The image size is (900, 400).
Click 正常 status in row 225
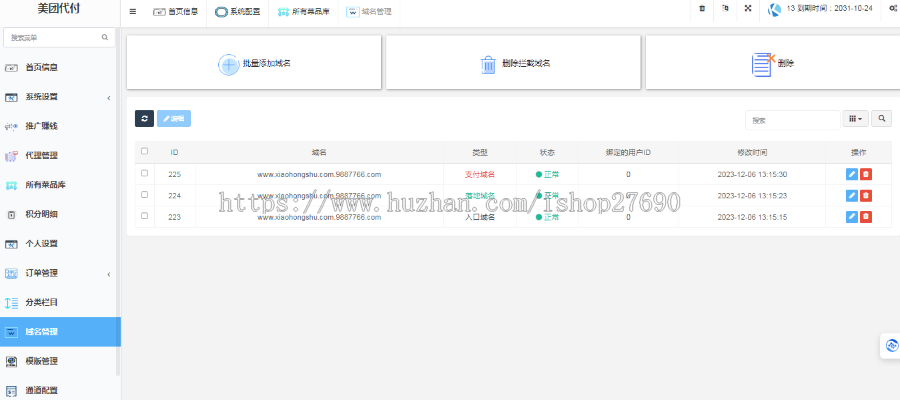(548, 174)
